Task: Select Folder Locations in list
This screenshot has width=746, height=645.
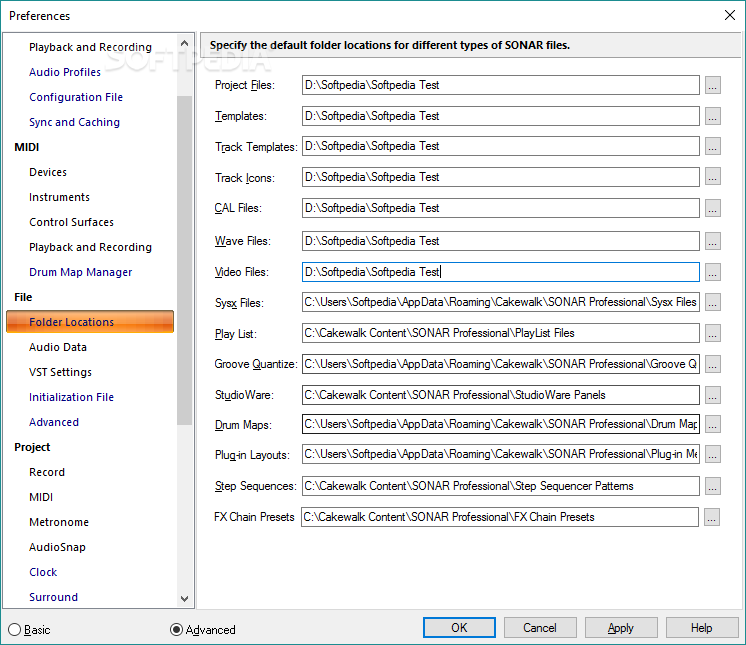Action: (x=90, y=322)
